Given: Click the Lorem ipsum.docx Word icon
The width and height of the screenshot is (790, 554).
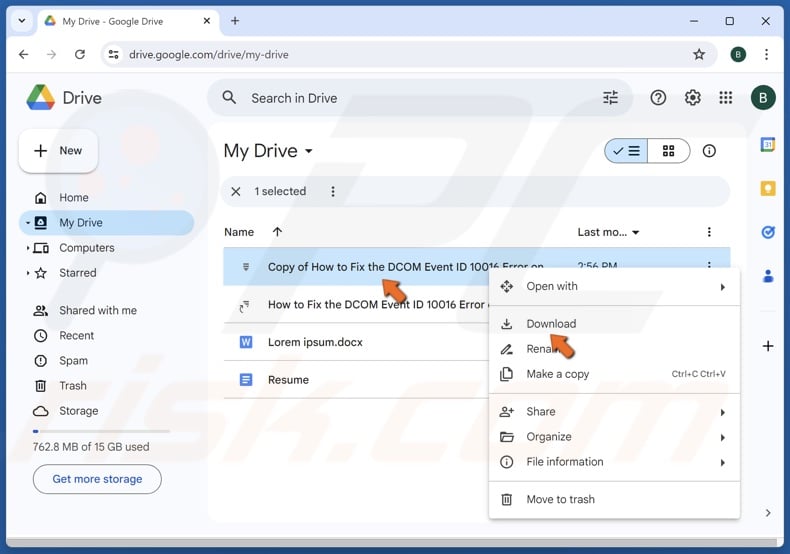Looking at the screenshot, I should [x=246, y=342].
